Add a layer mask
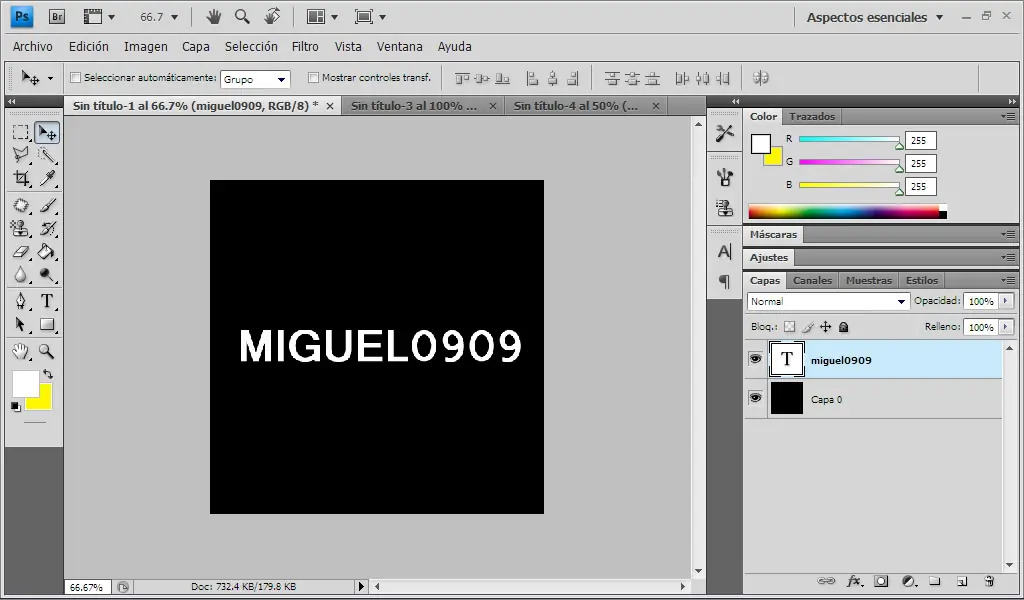Screen dimensions: 1024x600 [882, 581]
